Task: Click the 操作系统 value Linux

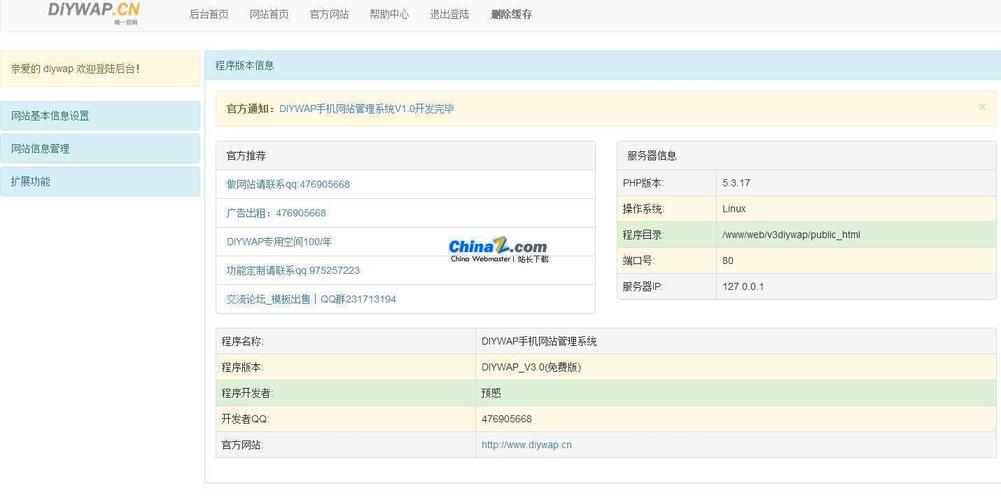Action: point(734,209)
